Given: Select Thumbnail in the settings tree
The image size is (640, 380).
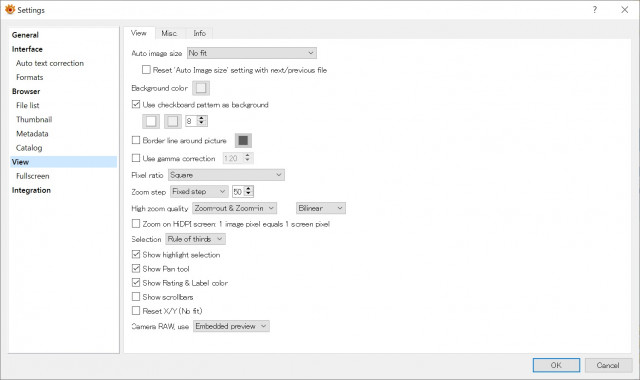Looking at the screenshot, I should coord(34,120).
